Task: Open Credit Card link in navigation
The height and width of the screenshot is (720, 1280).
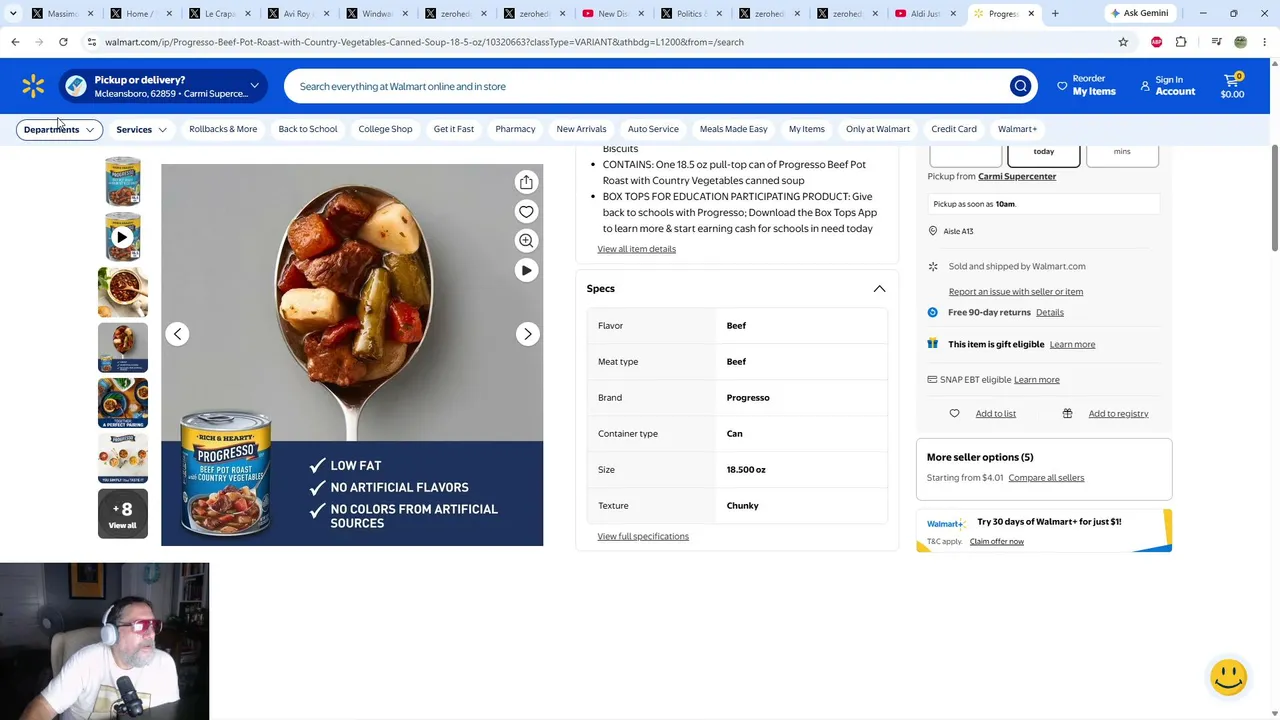Action: tap(954, 129)
